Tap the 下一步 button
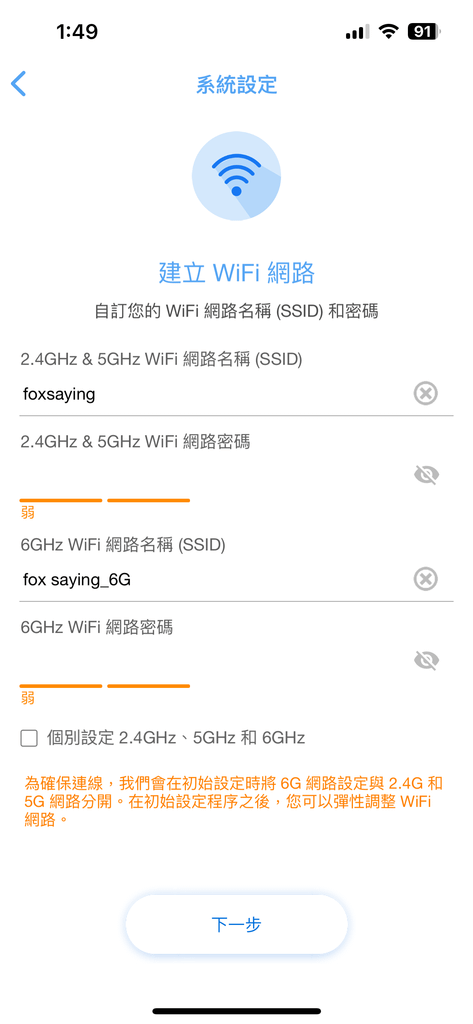 pyautogui.click(x=236, y=925)
